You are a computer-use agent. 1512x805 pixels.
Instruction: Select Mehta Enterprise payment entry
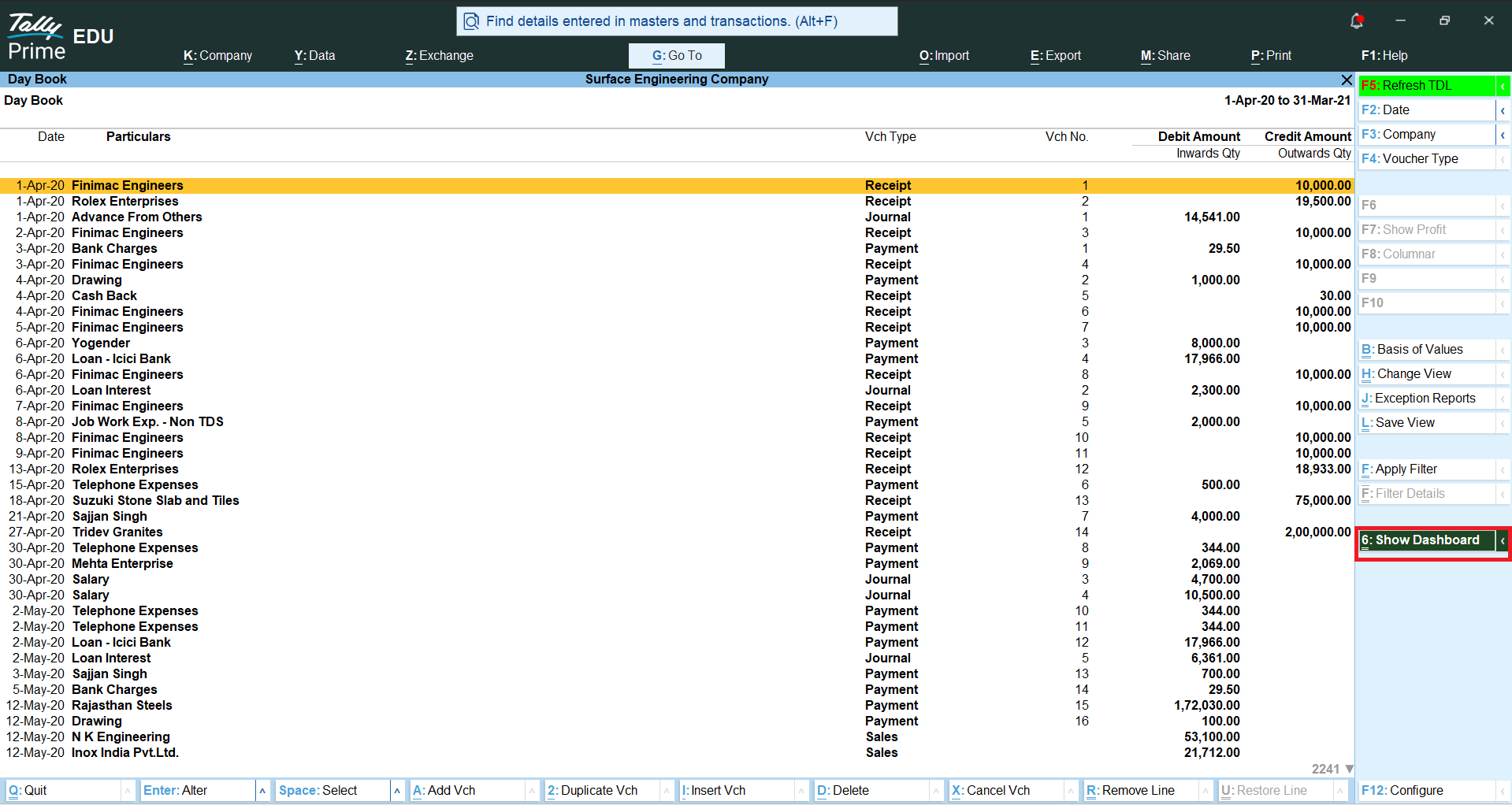point(677,564)
